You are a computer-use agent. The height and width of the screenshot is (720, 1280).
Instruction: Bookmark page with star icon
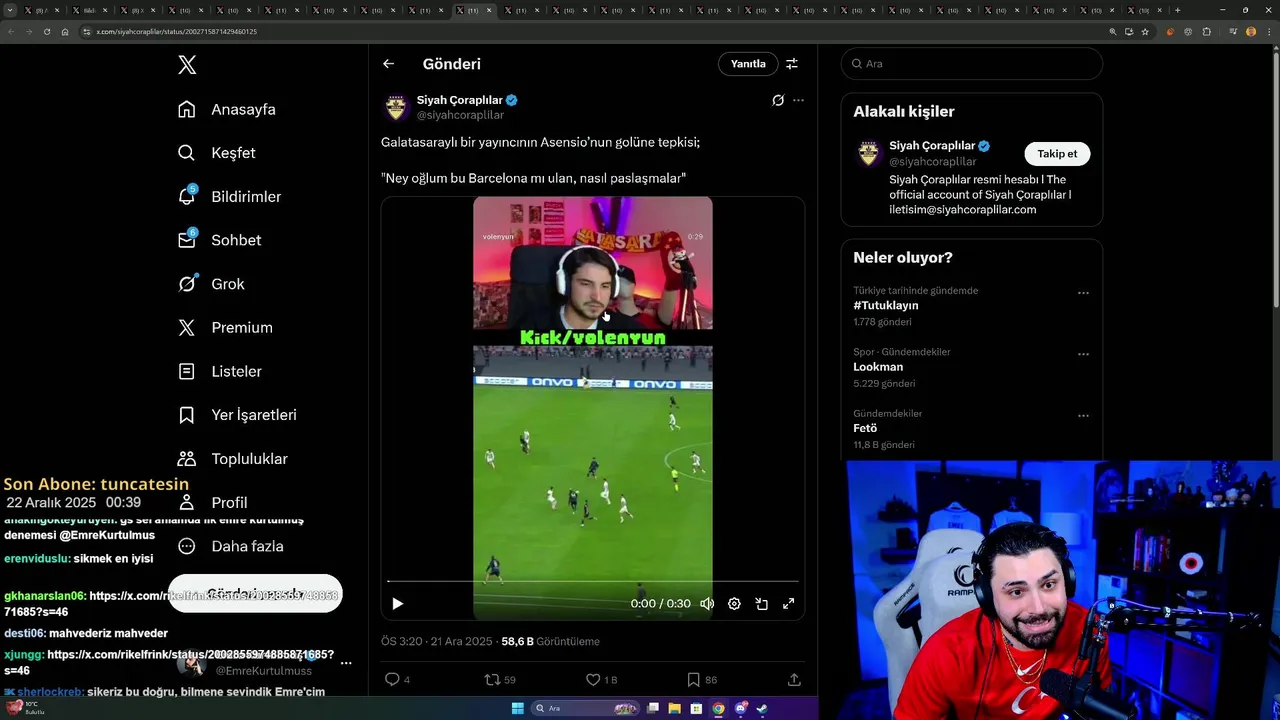point(1145,32)
